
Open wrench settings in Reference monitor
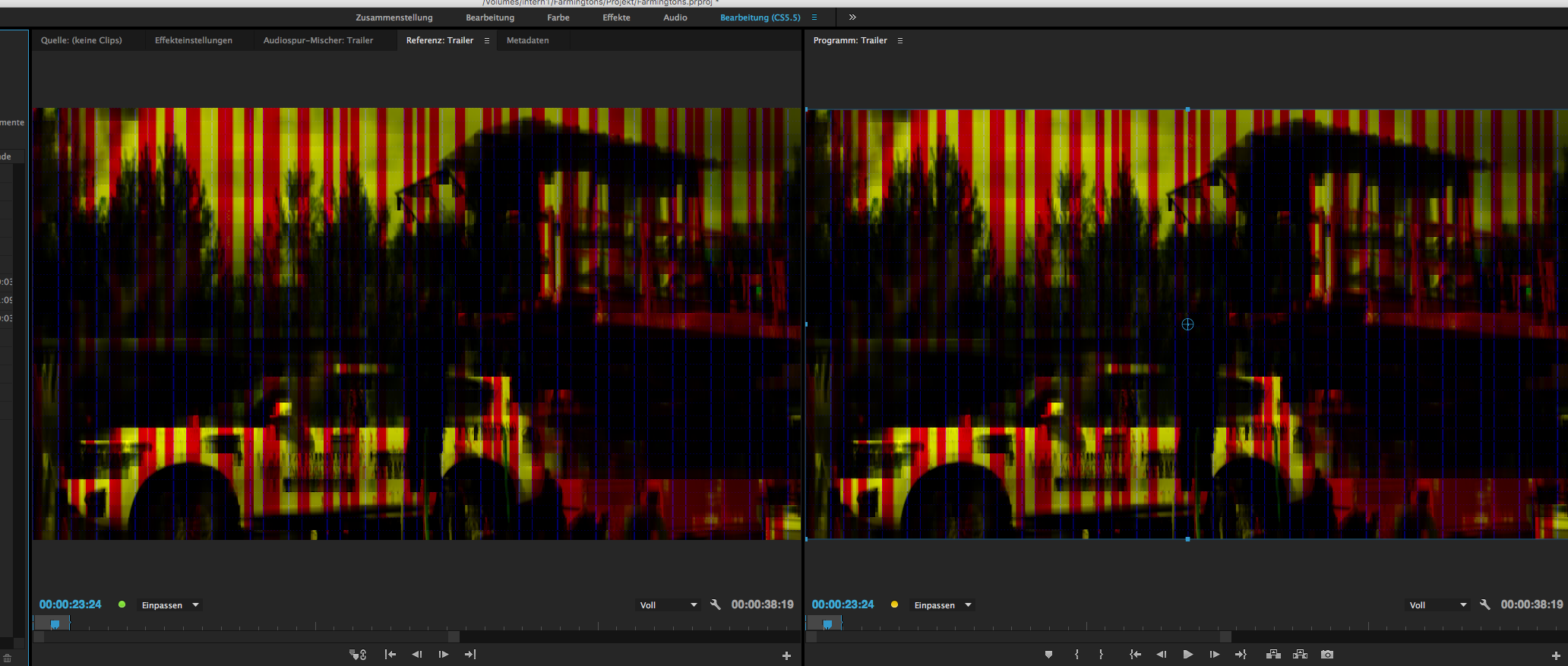(x=715, y=604)
